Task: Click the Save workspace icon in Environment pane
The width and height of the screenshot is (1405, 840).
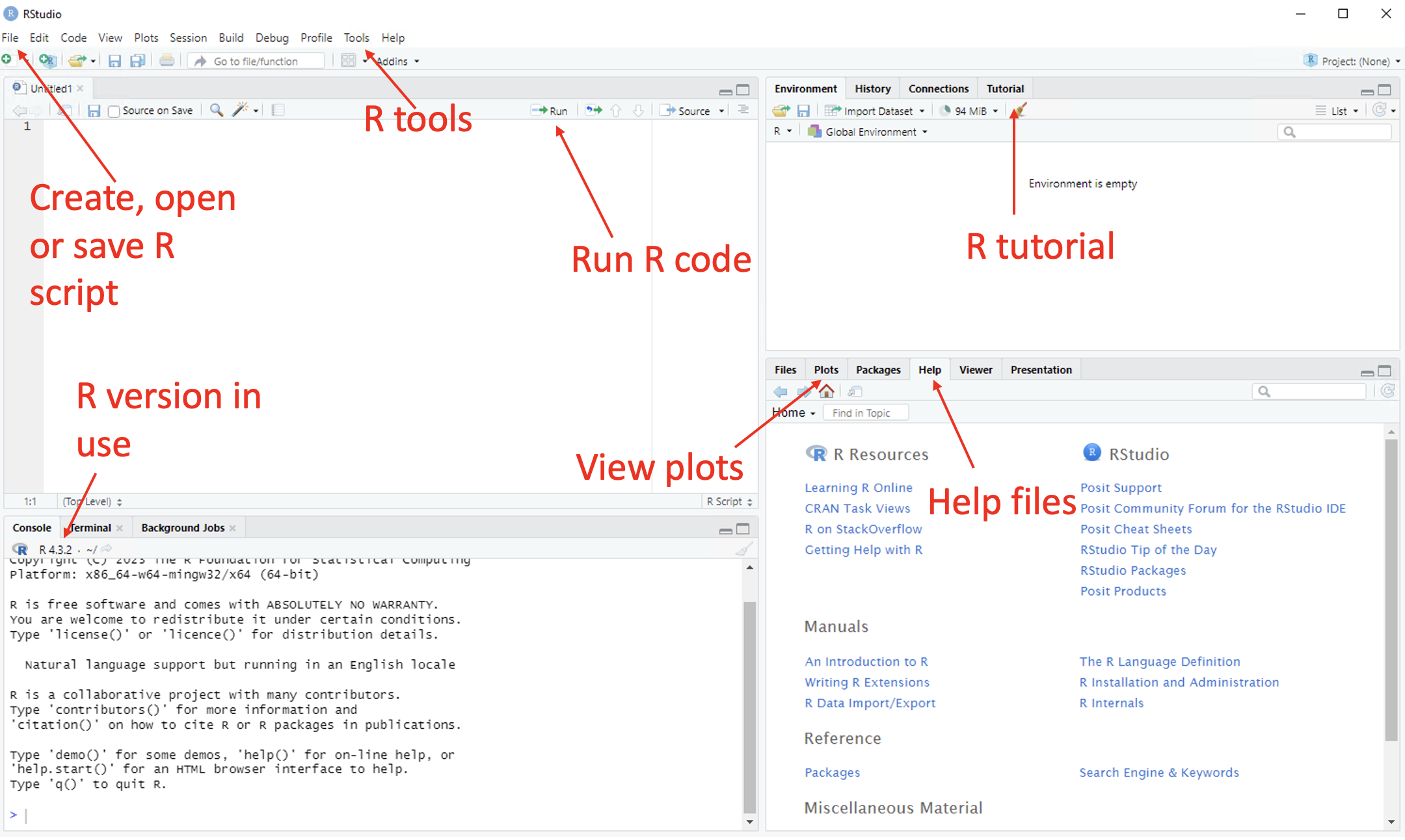Action: click(x=804, y=111)
